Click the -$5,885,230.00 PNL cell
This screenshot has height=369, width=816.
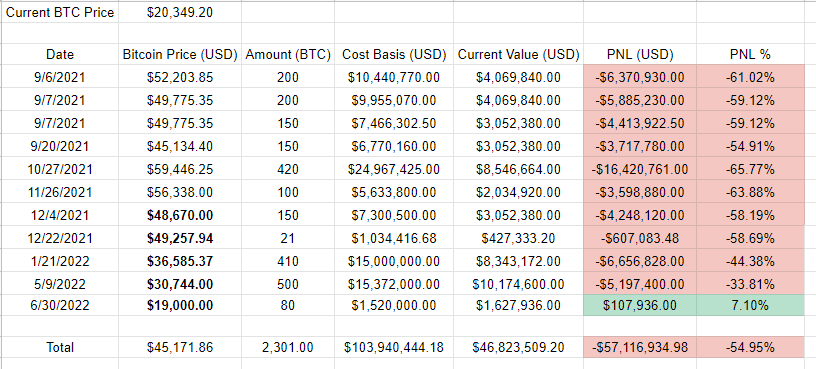[641, 100]
